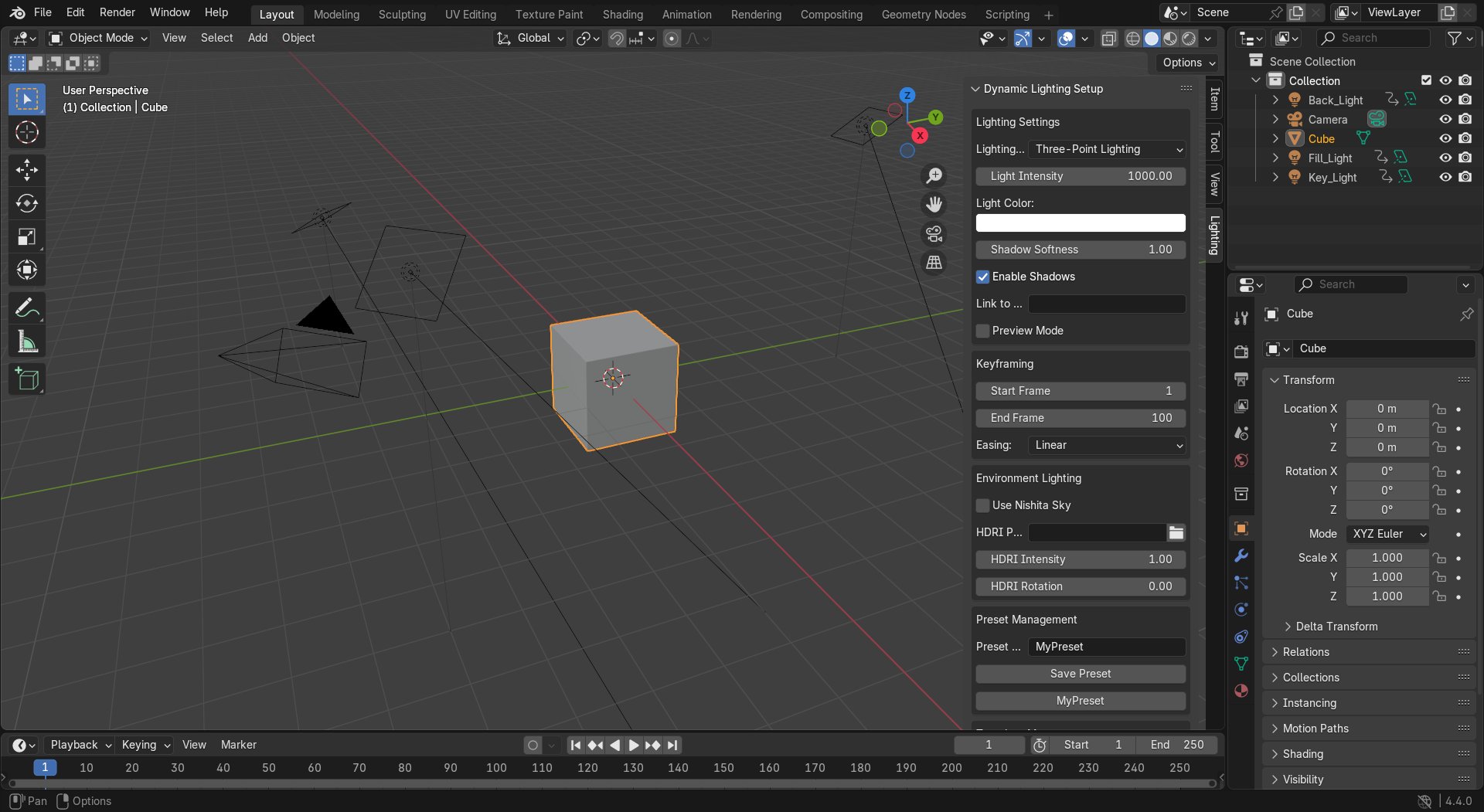Screen dimensions: 1484x812
Task: Jump to the timeline start frame
Action: (x=575, y=746)
